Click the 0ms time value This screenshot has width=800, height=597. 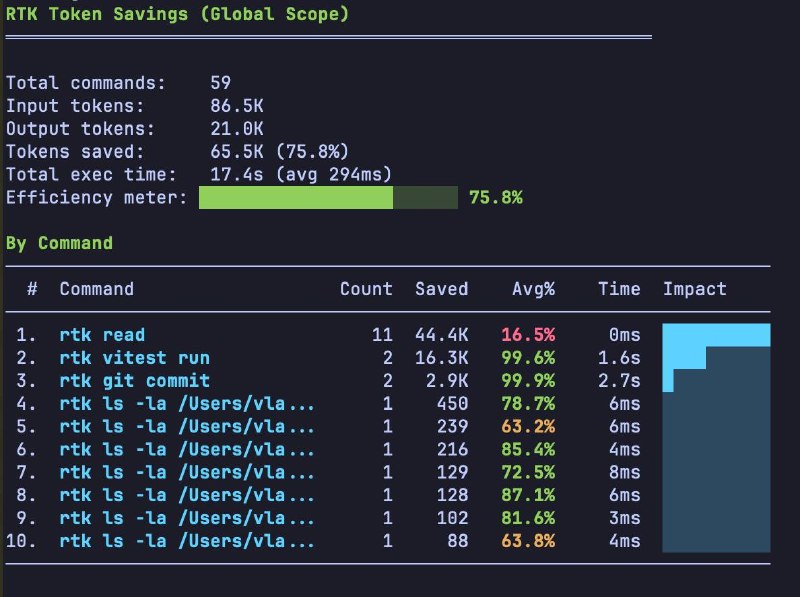click(625, 335)
